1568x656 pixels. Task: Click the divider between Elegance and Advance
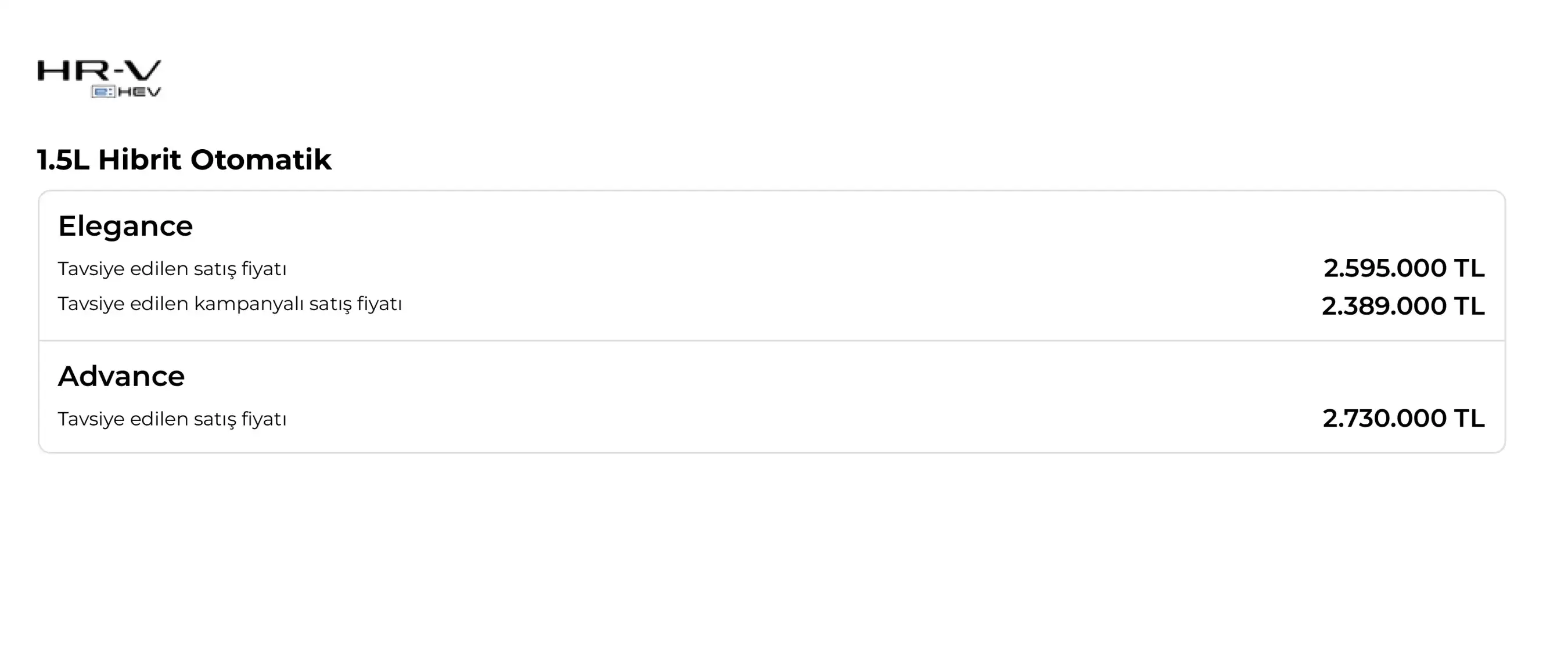pos(772,341)
